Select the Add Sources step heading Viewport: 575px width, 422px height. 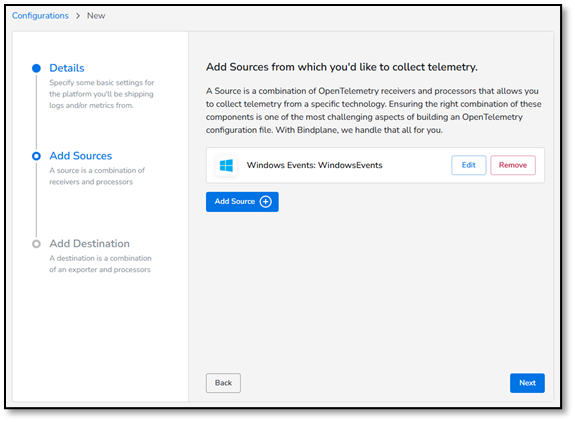81,156
